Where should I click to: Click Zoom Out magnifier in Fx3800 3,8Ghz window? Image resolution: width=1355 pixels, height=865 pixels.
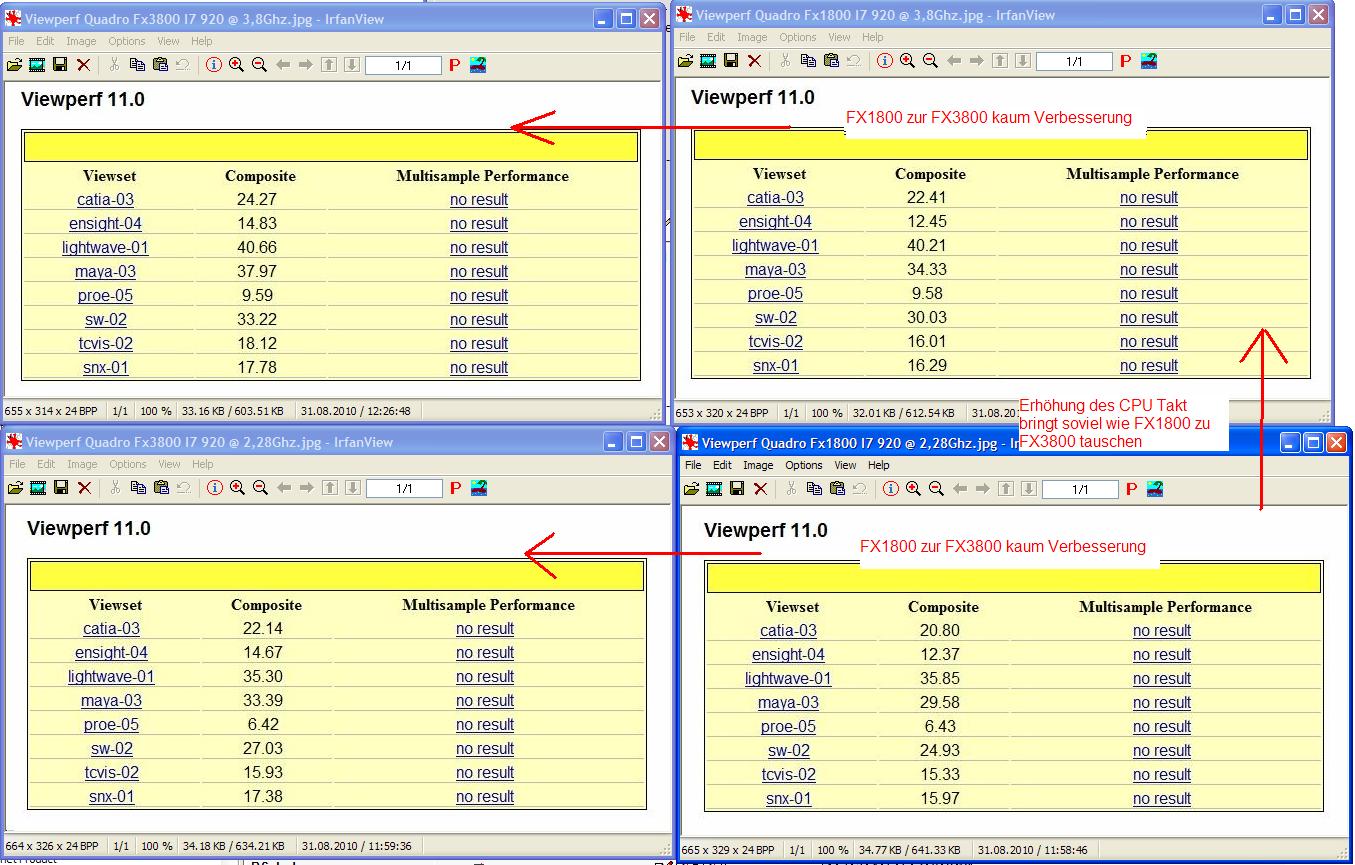click(259, 65)
